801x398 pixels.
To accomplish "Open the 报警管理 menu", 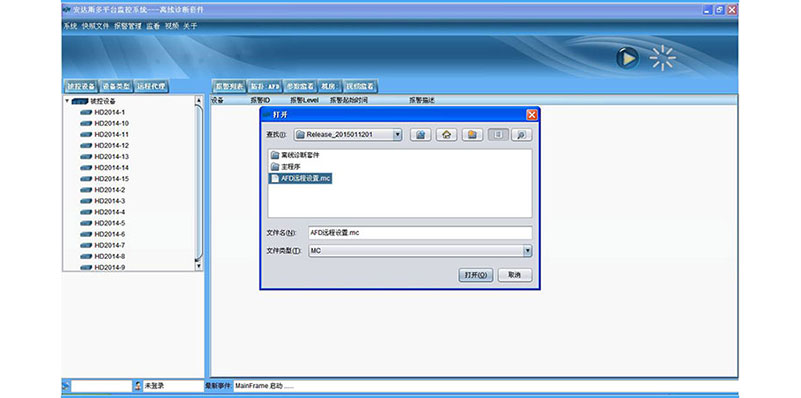I will tap(128, 26).
